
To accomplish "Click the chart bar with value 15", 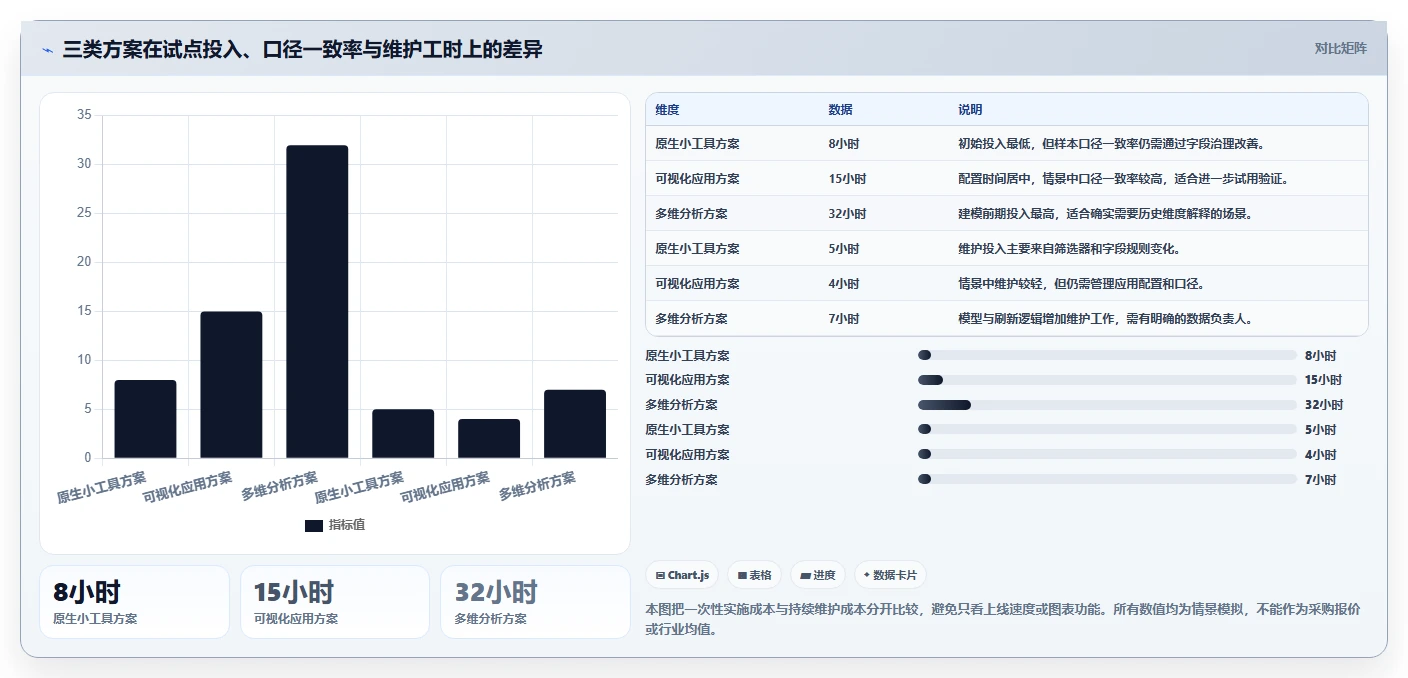I will [231, 385].
